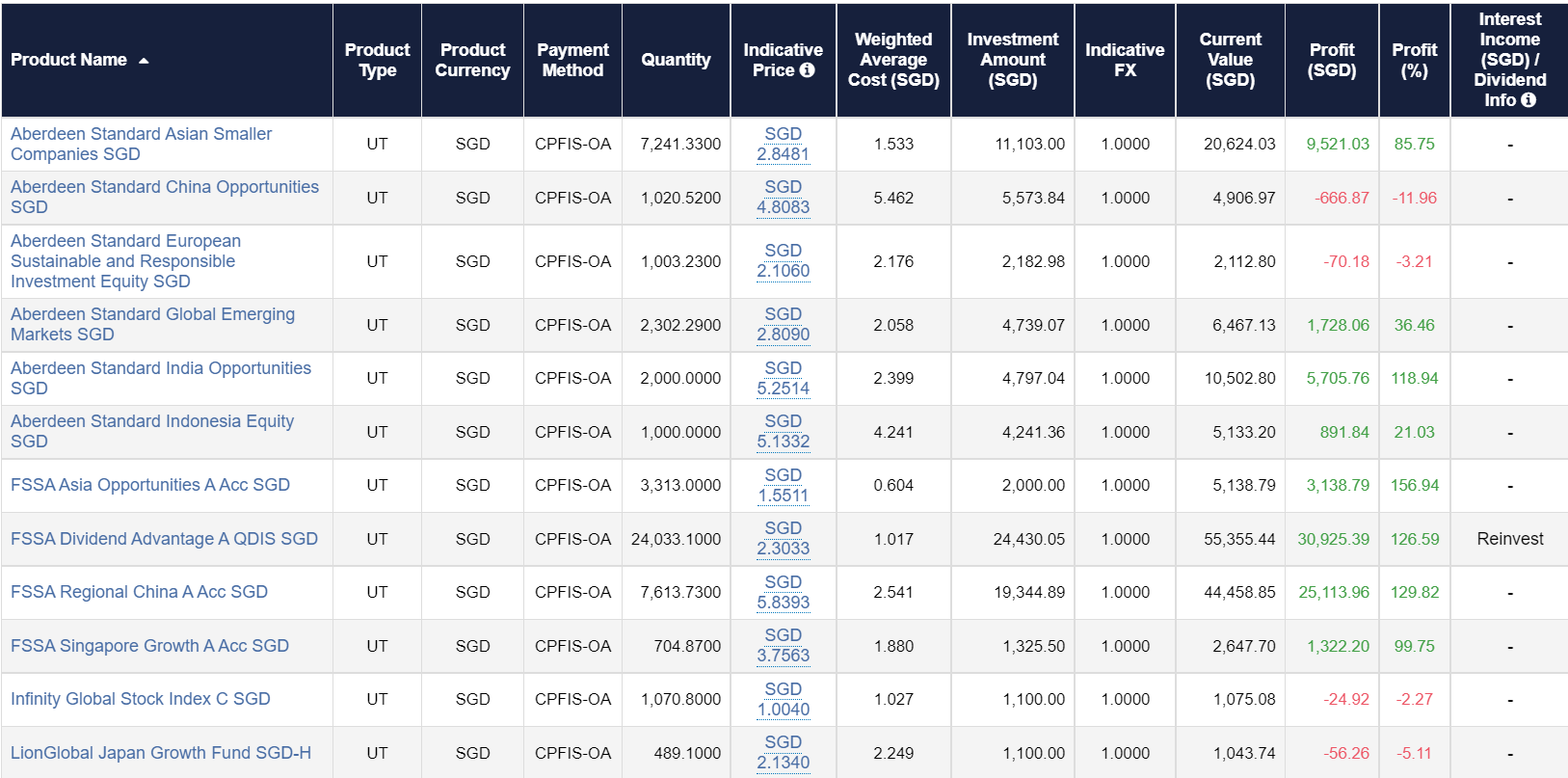Sort by Investment Amount (SGD) column
This screenshot has width=1568, height=778.
1013,60
